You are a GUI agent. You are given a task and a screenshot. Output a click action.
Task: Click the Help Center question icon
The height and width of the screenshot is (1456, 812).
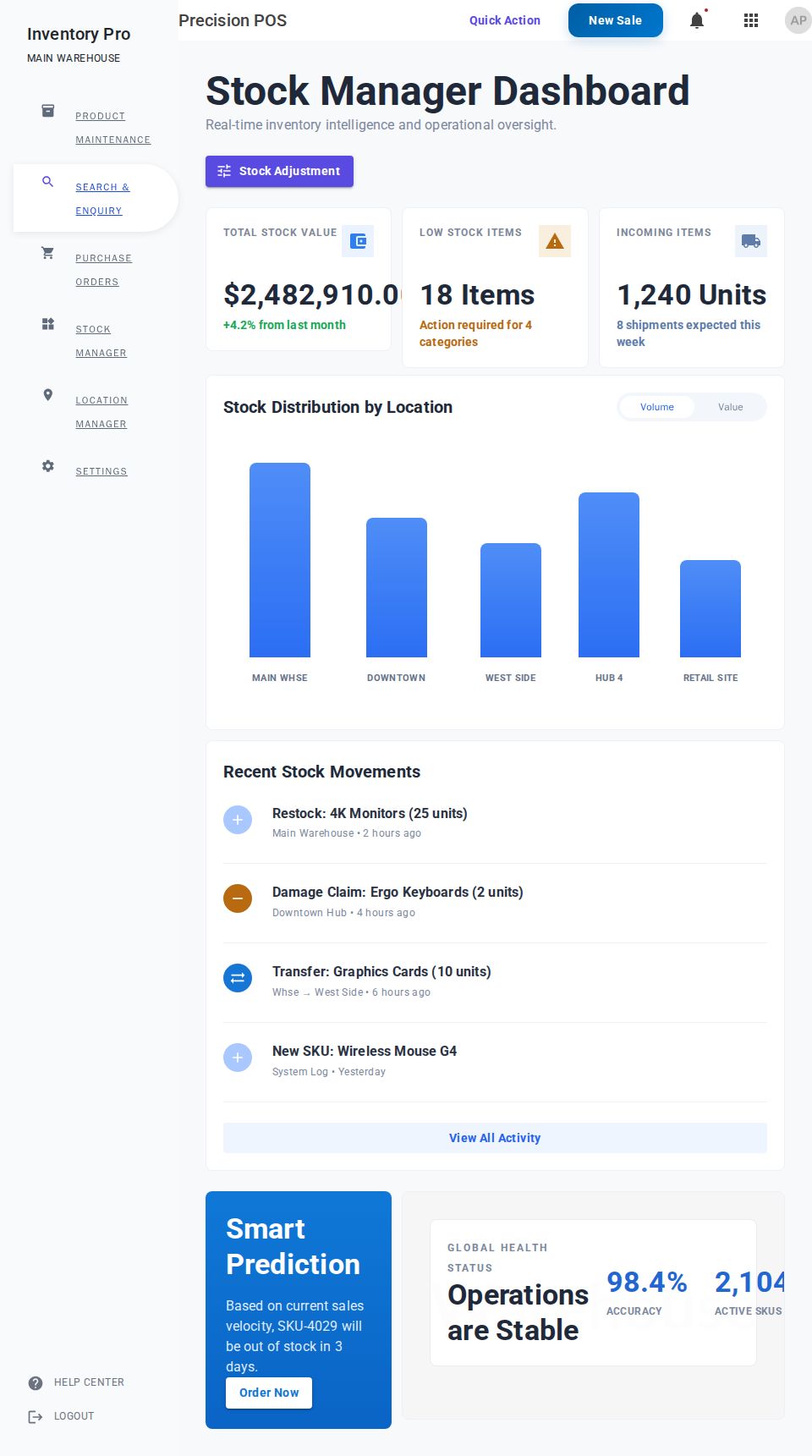pos(36,1383)
